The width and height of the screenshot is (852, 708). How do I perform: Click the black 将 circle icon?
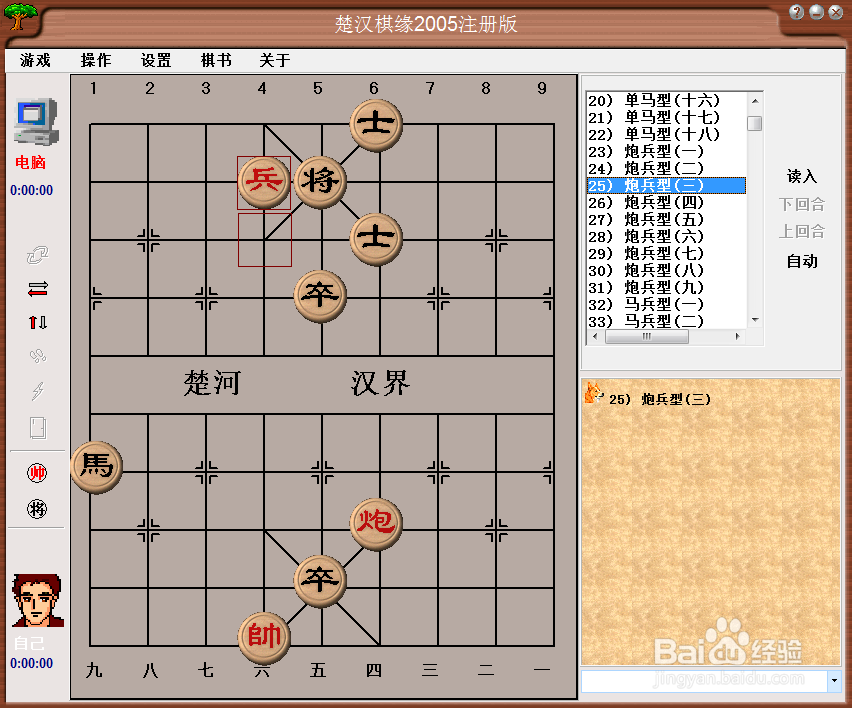pos(37,509)
